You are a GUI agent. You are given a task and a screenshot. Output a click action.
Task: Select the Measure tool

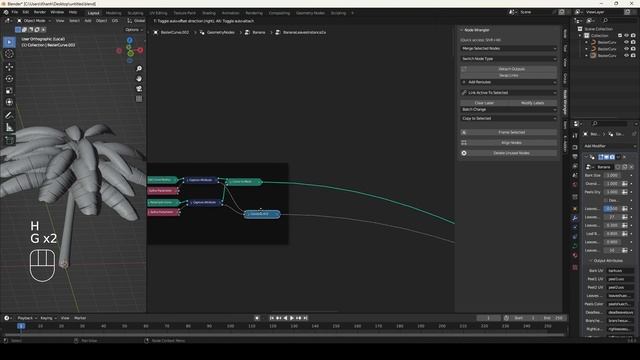click(9, 127)
